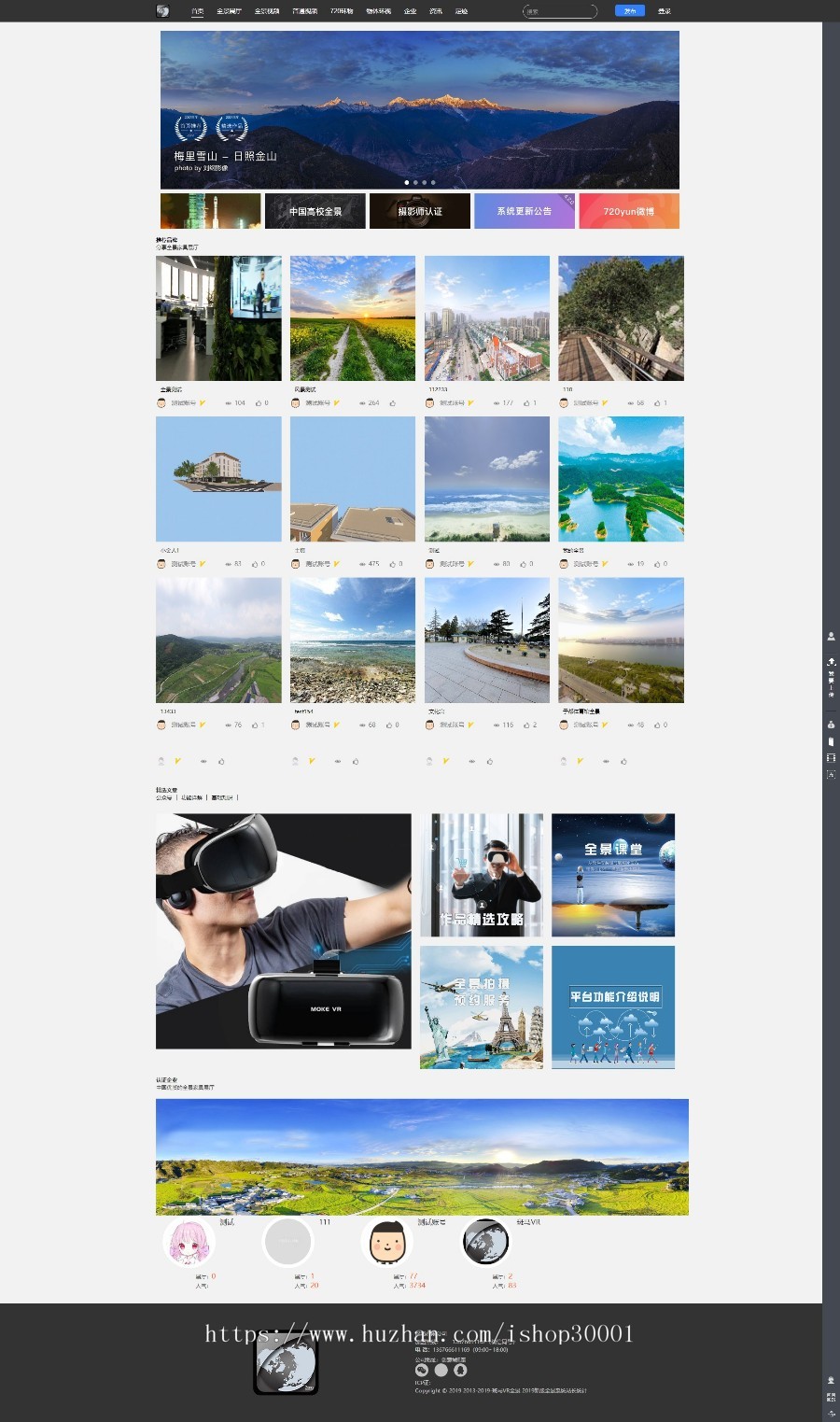The image size is (840, 1422).
Task: Open the office interior panorama thumbnail
Action: (218, 318)
